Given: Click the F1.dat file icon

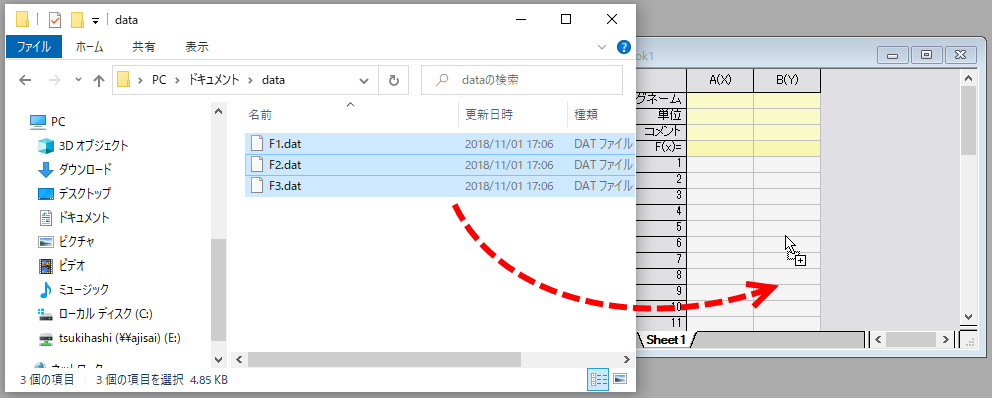Looking at the screenshot, I should (256, 144).
